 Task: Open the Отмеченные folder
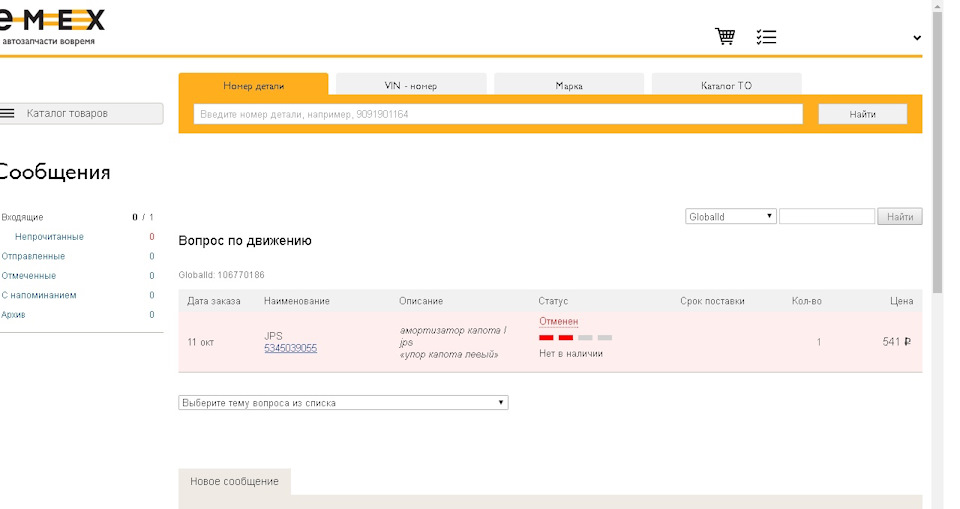click(29, 276)
